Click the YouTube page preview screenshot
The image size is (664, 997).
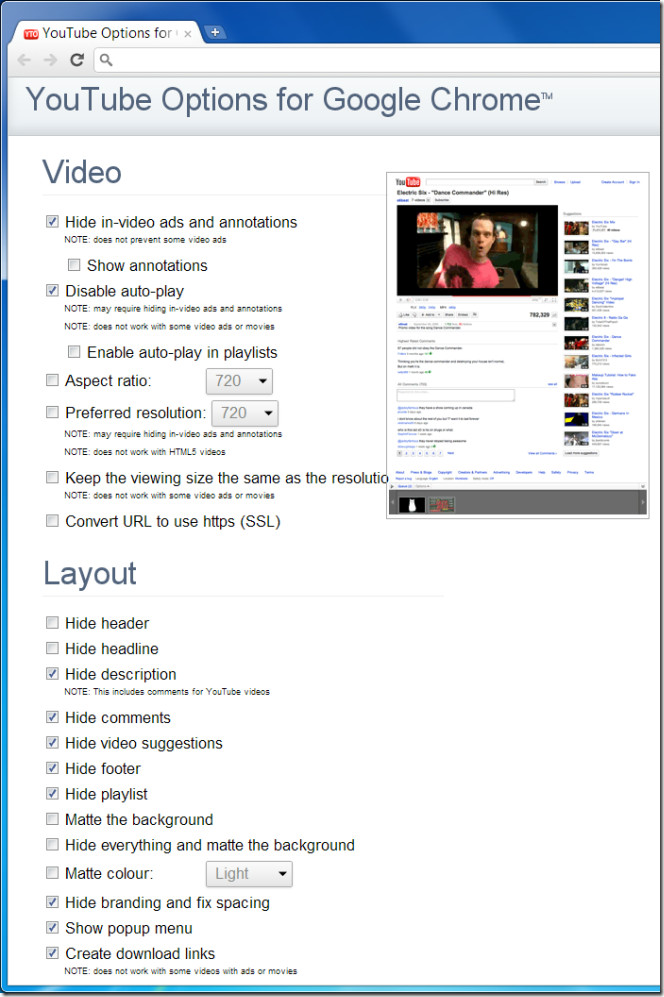518,345
